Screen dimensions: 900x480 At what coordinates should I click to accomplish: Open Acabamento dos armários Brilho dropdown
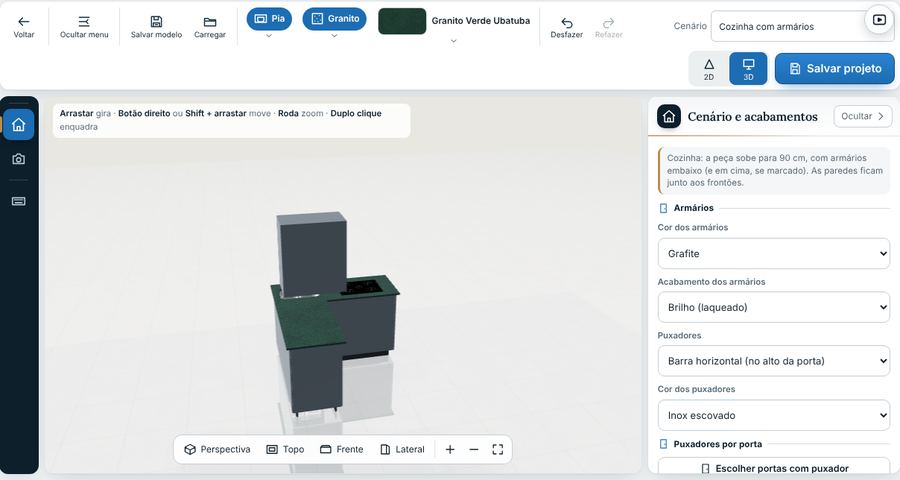(x=774, y=307)
